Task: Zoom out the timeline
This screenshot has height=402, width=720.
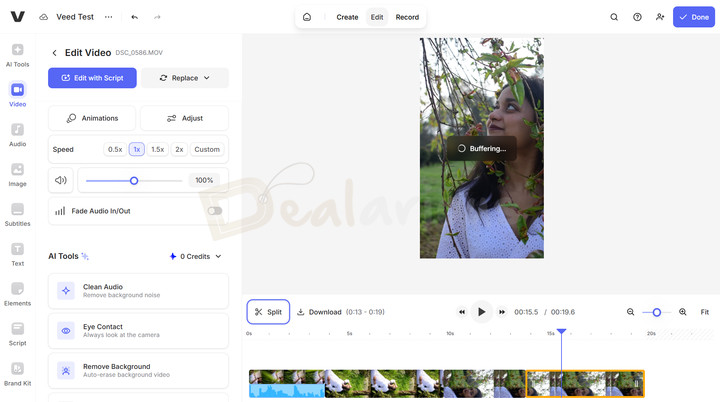Action: click(x=630, y=312)
